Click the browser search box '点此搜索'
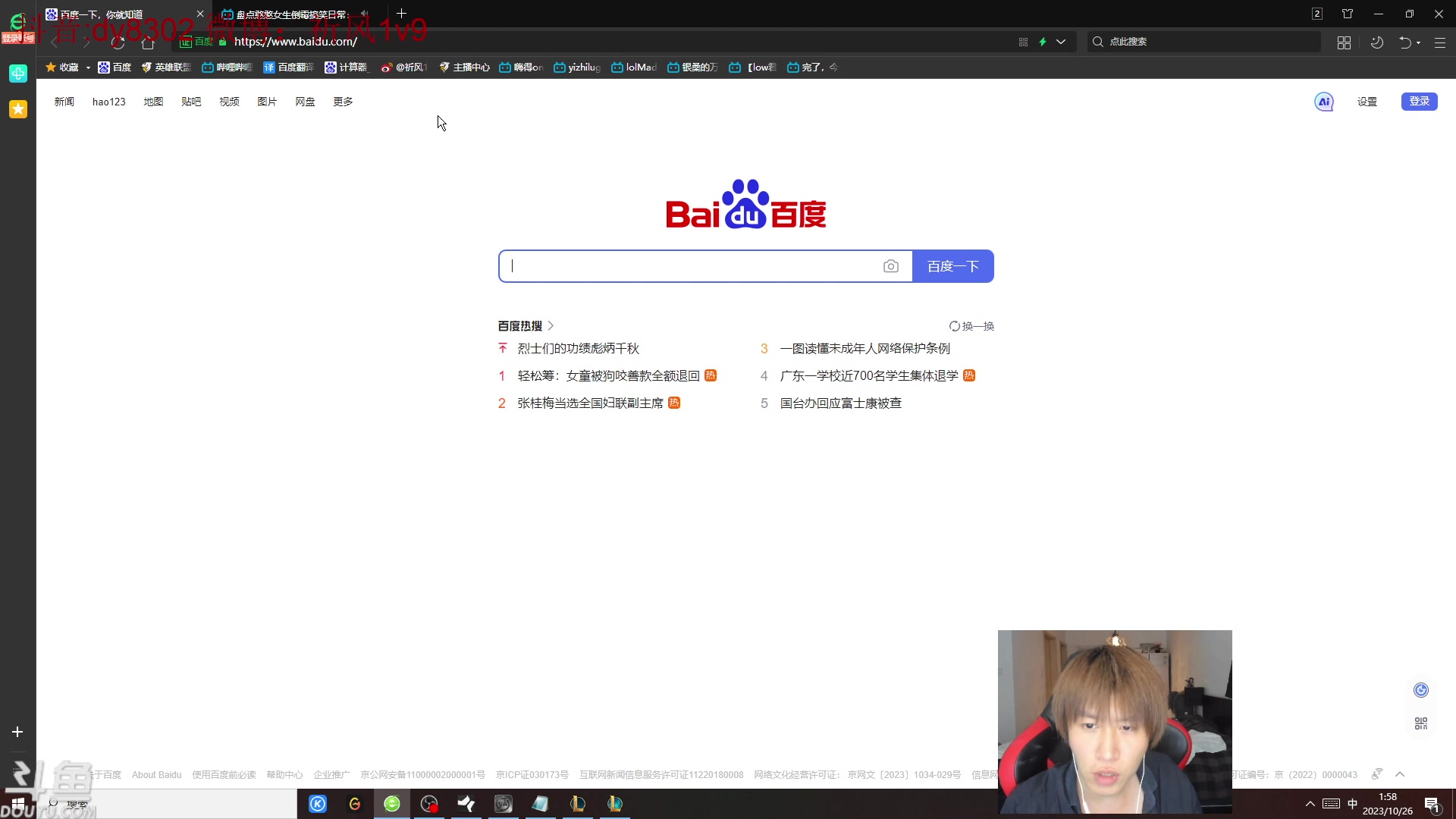Image resolution: width=1456 pixels, height=819 pixels. pyautogui.click(x=1206, y=42)
